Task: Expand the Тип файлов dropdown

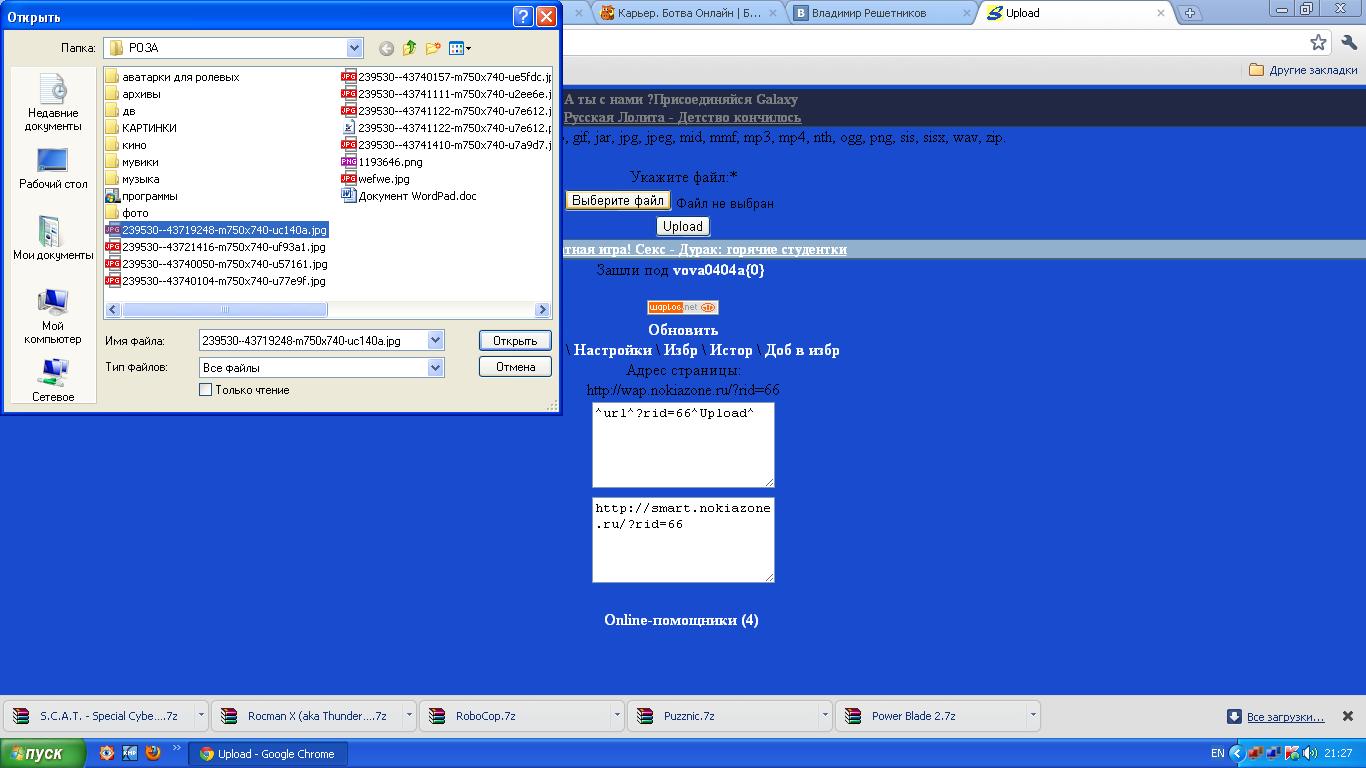Action: (435, 367)
